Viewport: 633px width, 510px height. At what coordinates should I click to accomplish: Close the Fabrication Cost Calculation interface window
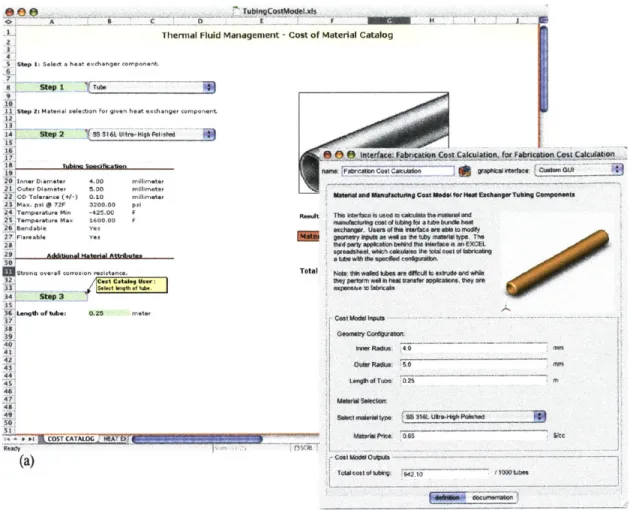pos(327,155)
